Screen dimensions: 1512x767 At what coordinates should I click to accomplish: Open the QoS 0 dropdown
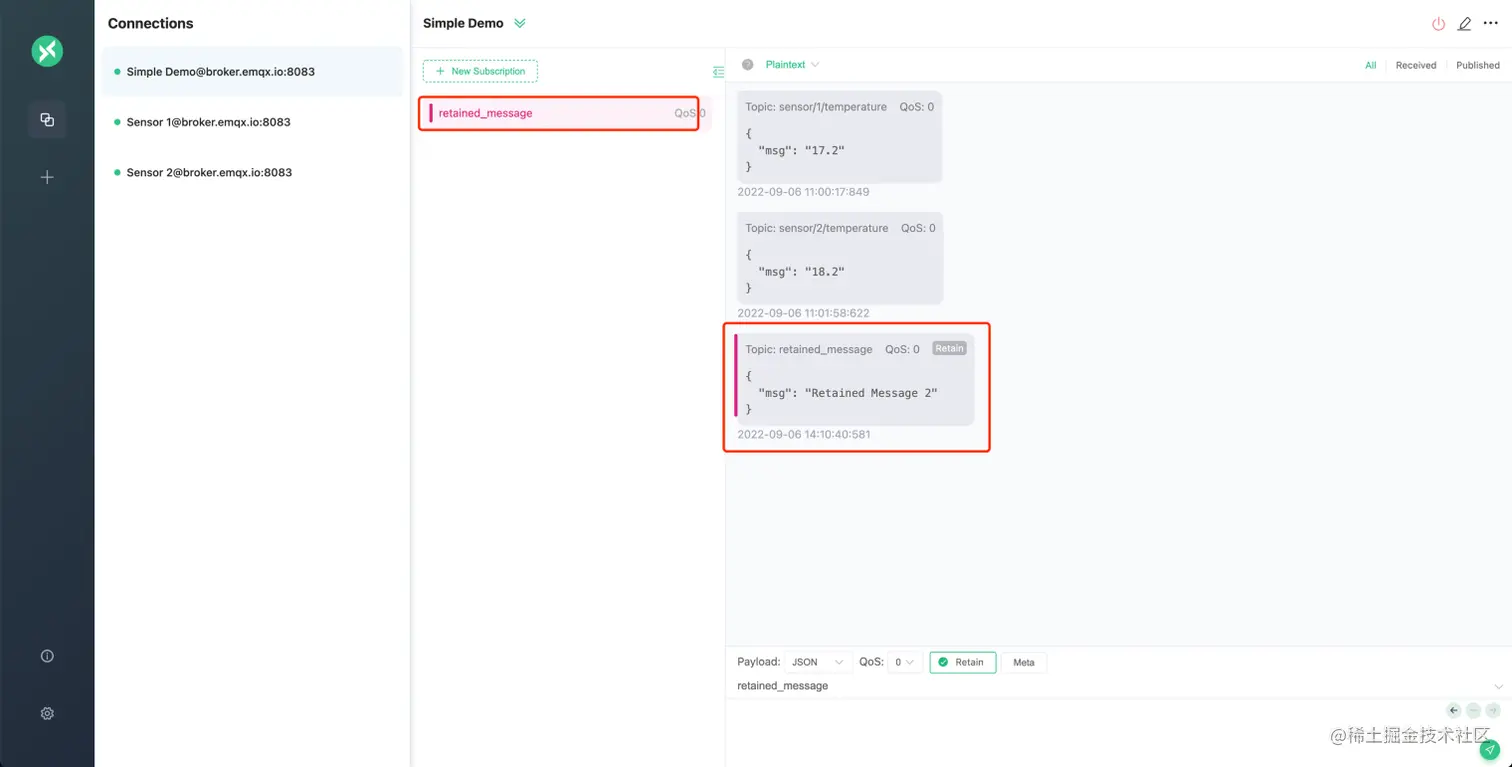pos(904,662)
